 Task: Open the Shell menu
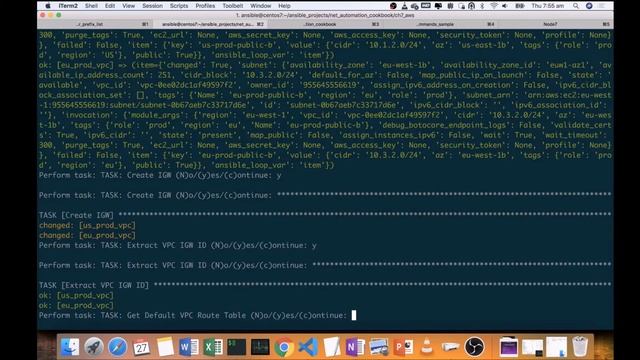91,6
